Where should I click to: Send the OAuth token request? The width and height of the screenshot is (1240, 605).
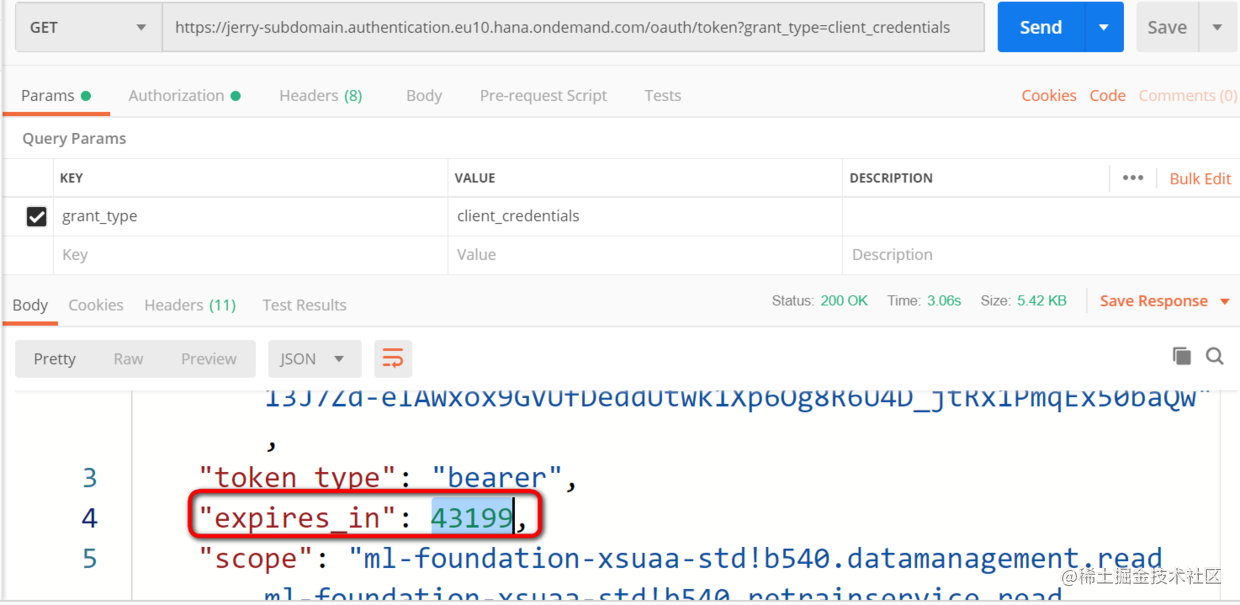(x=1040, y=27)
